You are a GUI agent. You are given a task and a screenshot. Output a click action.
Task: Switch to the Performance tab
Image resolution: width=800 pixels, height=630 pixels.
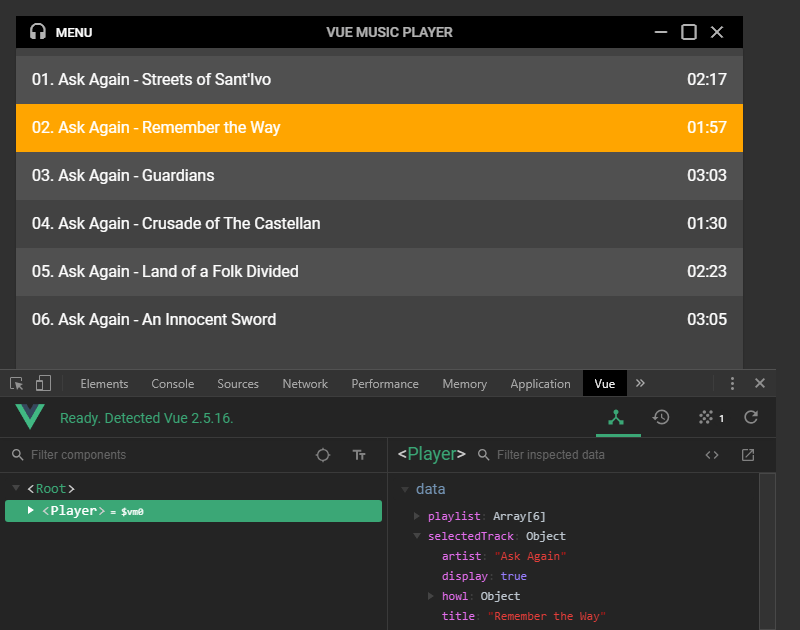pos(385,384)
